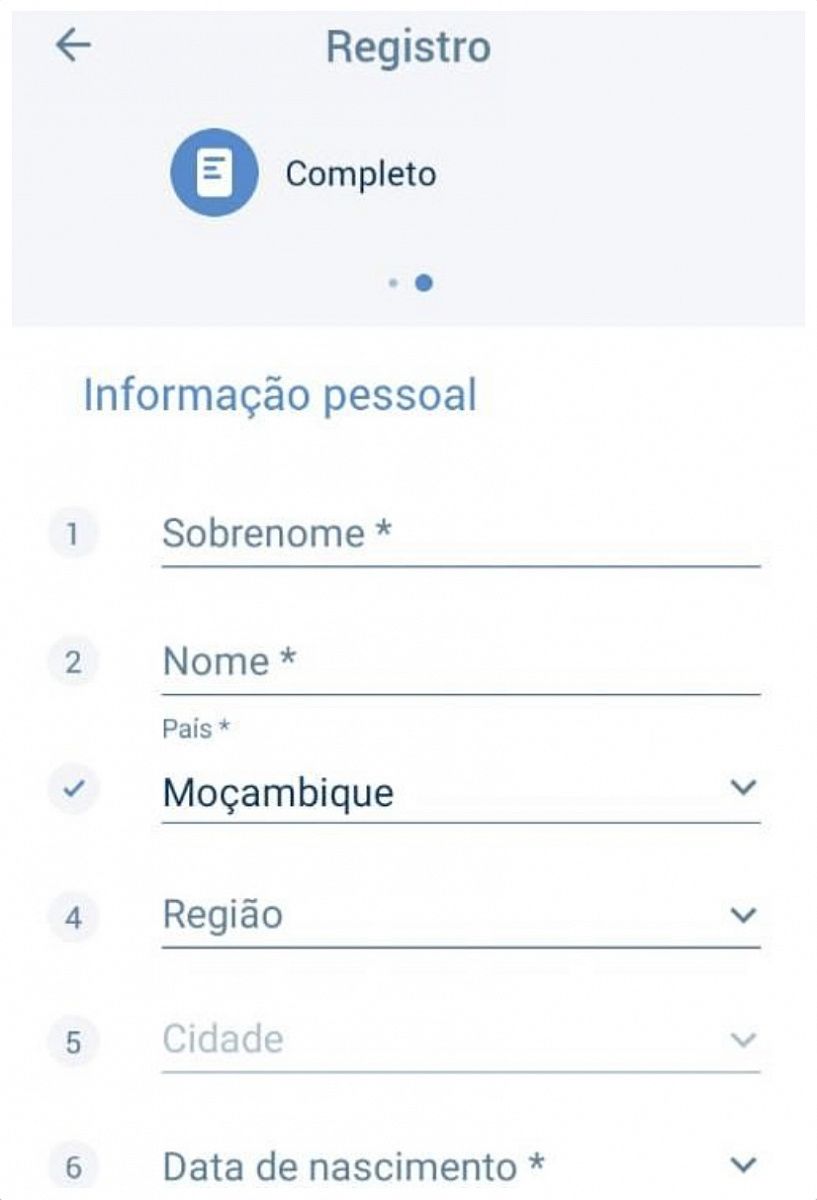Image resolution: width=817 pixels, height=1200 pixels.
Task: Tap the checkmark badge beside País
Action: tap(72, 790)
